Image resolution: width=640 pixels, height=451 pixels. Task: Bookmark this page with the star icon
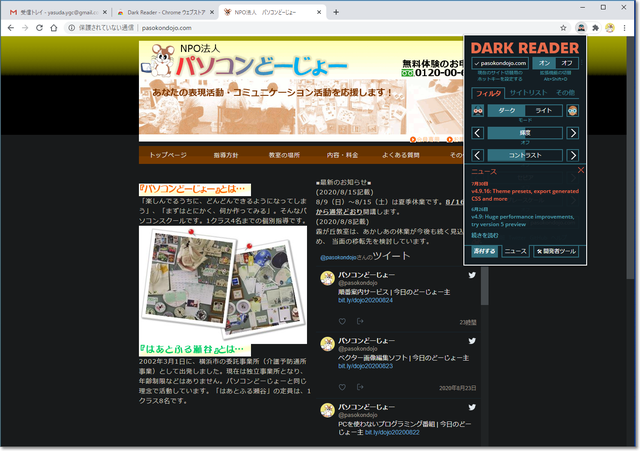[x=563, y=28]
